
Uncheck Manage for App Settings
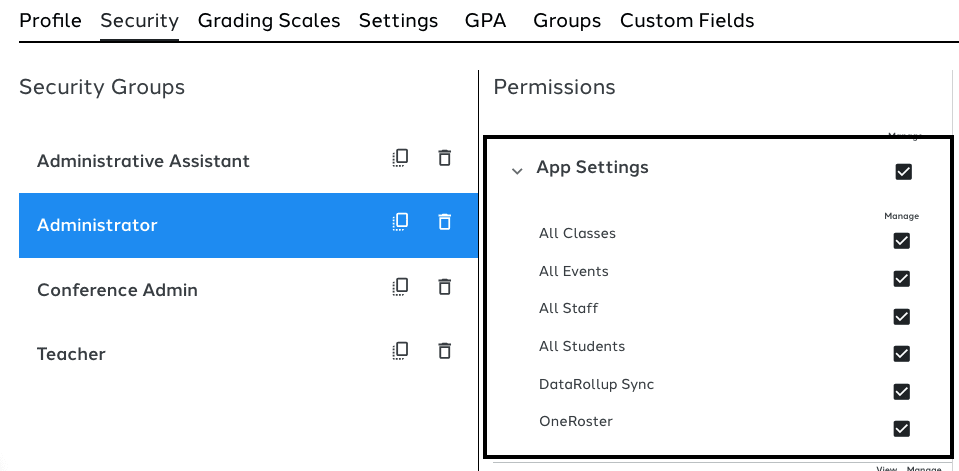click(904, 172)
